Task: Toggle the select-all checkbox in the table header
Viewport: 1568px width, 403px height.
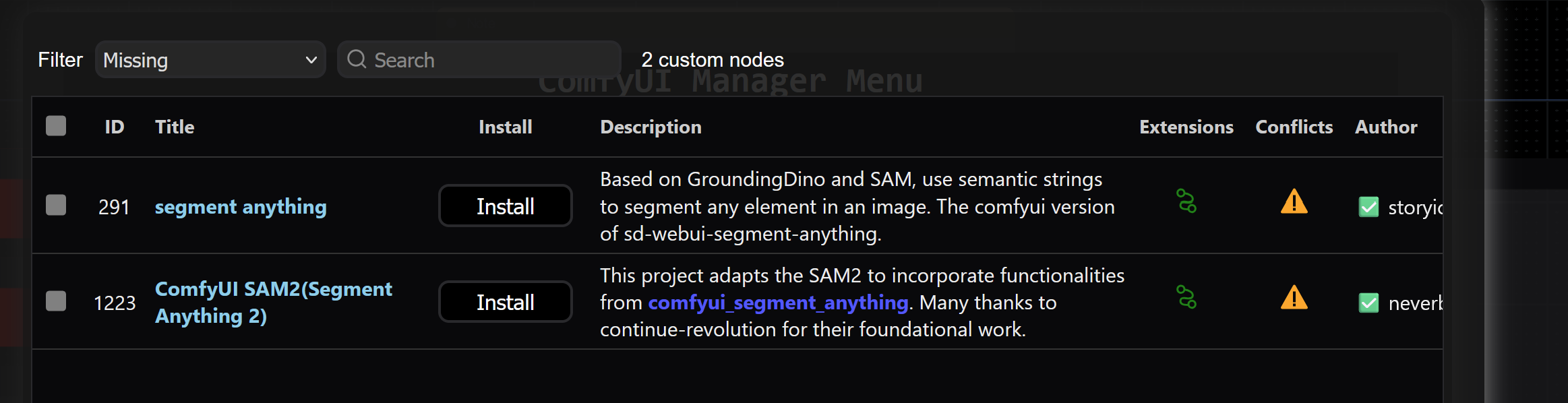Action: pyautogui.click(x=55, y=125)
